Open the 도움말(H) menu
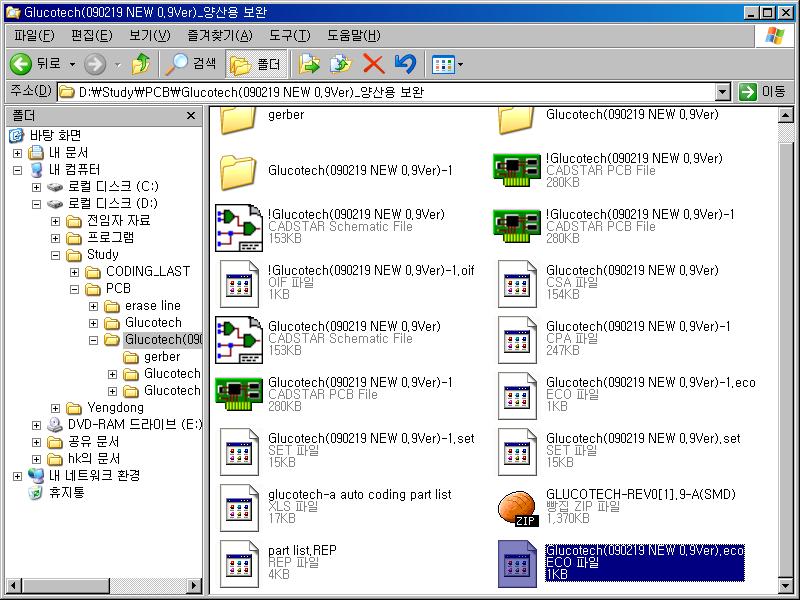 [x=354, y=36]
